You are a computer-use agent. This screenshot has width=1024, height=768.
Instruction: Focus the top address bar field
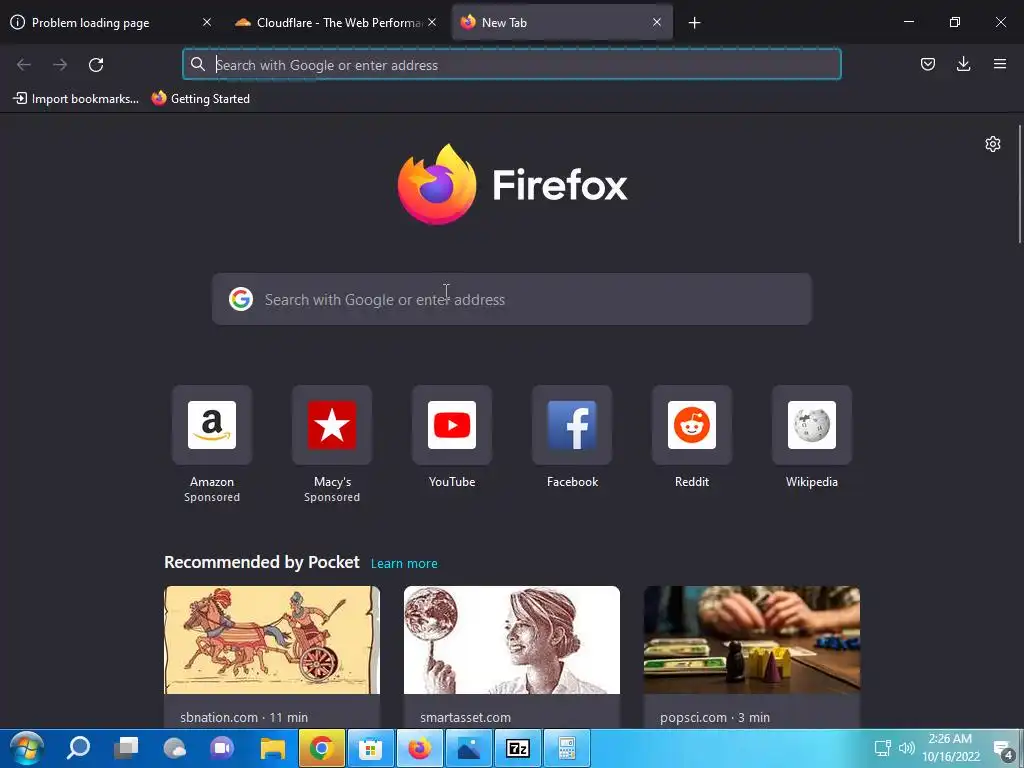(511, 65)
